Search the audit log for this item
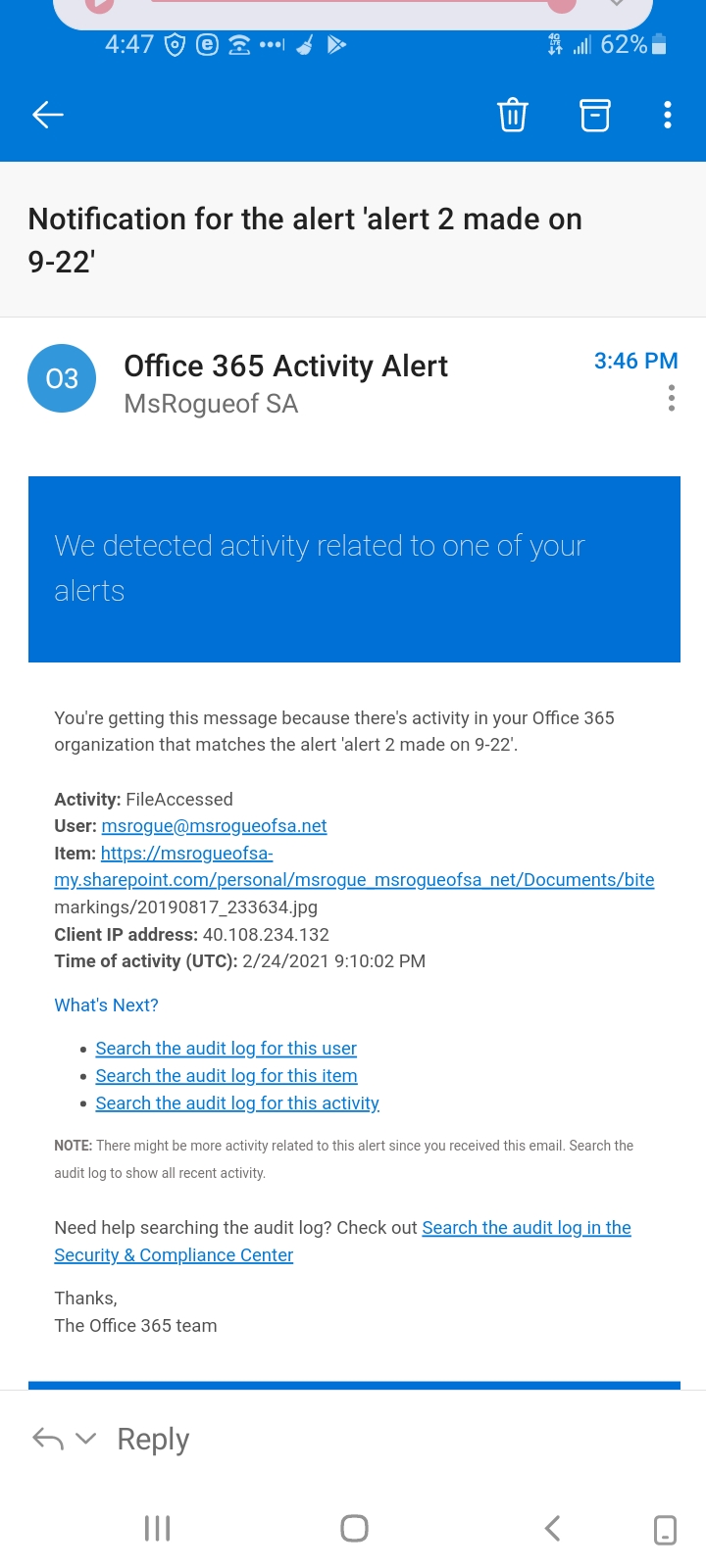This screenshot has height=1568, width=706. click(x=226, y=1076)
